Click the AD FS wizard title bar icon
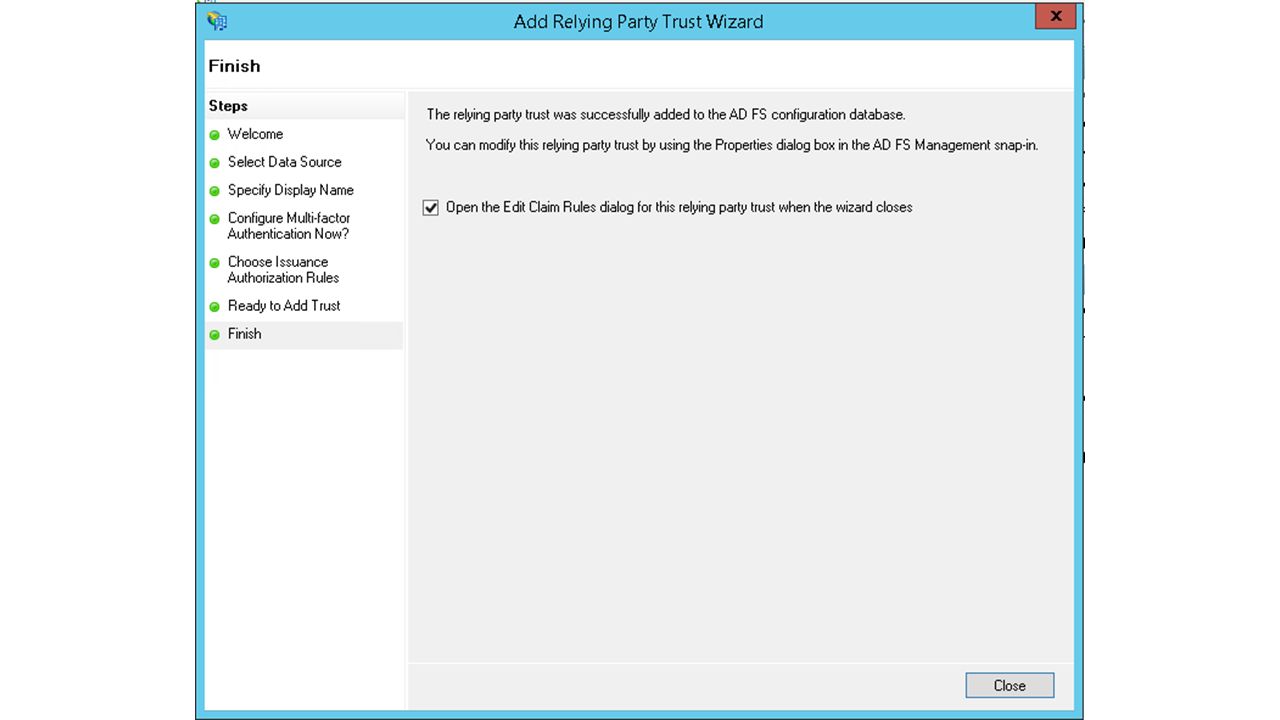The height and width of the screenshot is (720, 1280). (x=217, y=21)
